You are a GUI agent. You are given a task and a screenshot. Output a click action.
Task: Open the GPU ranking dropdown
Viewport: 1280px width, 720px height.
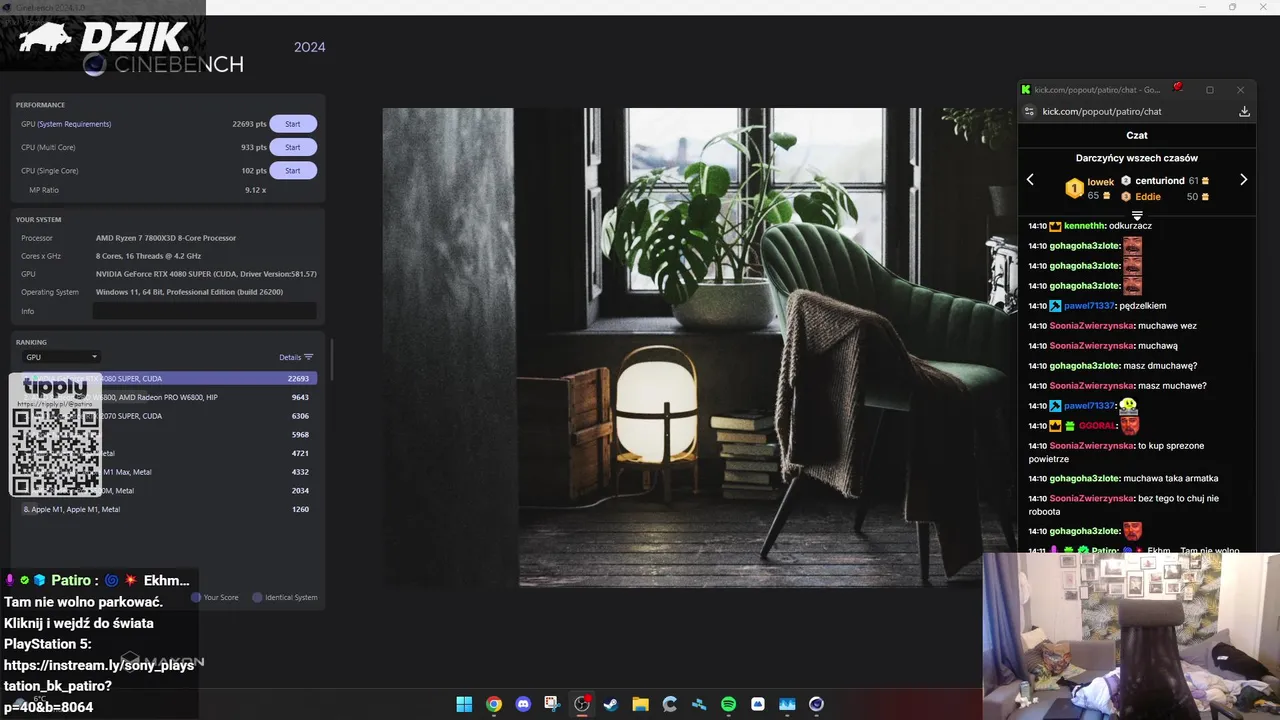coord(61,357)
